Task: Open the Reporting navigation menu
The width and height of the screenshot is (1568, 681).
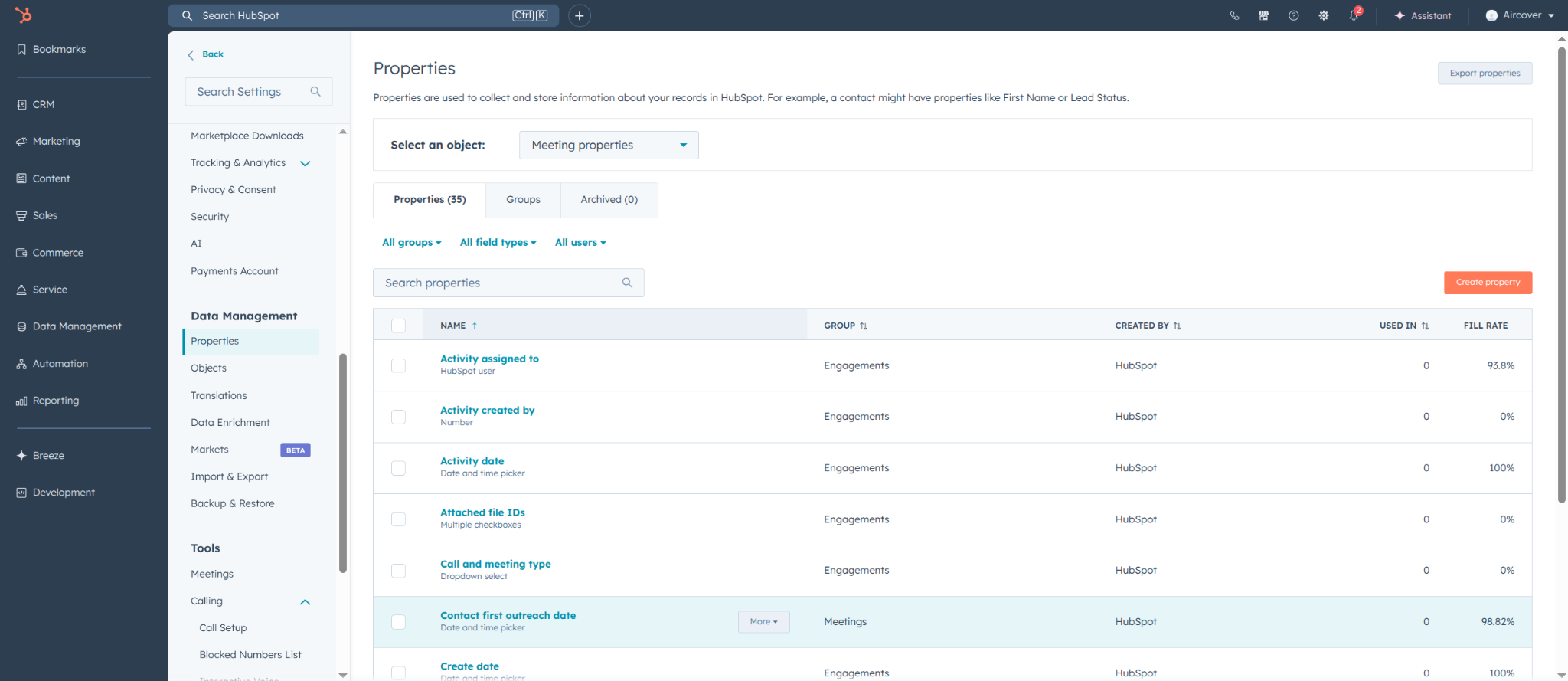Action: click(47, 401)
